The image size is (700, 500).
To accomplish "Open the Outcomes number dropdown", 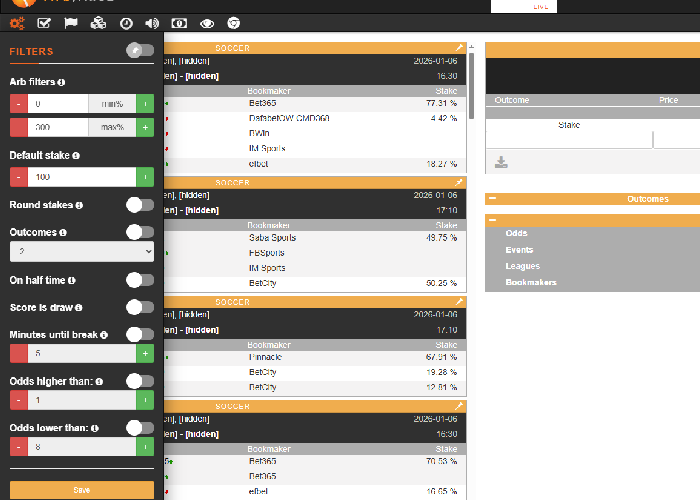I will tap(82, 251).
